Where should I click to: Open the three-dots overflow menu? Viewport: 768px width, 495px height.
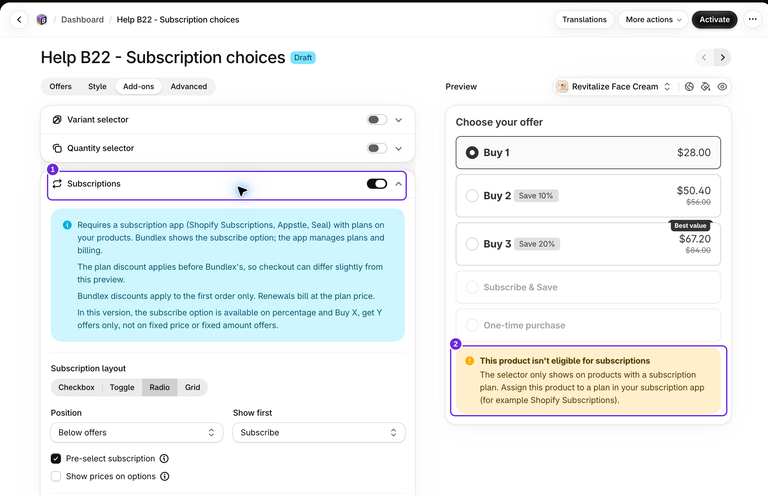(752, 20)
